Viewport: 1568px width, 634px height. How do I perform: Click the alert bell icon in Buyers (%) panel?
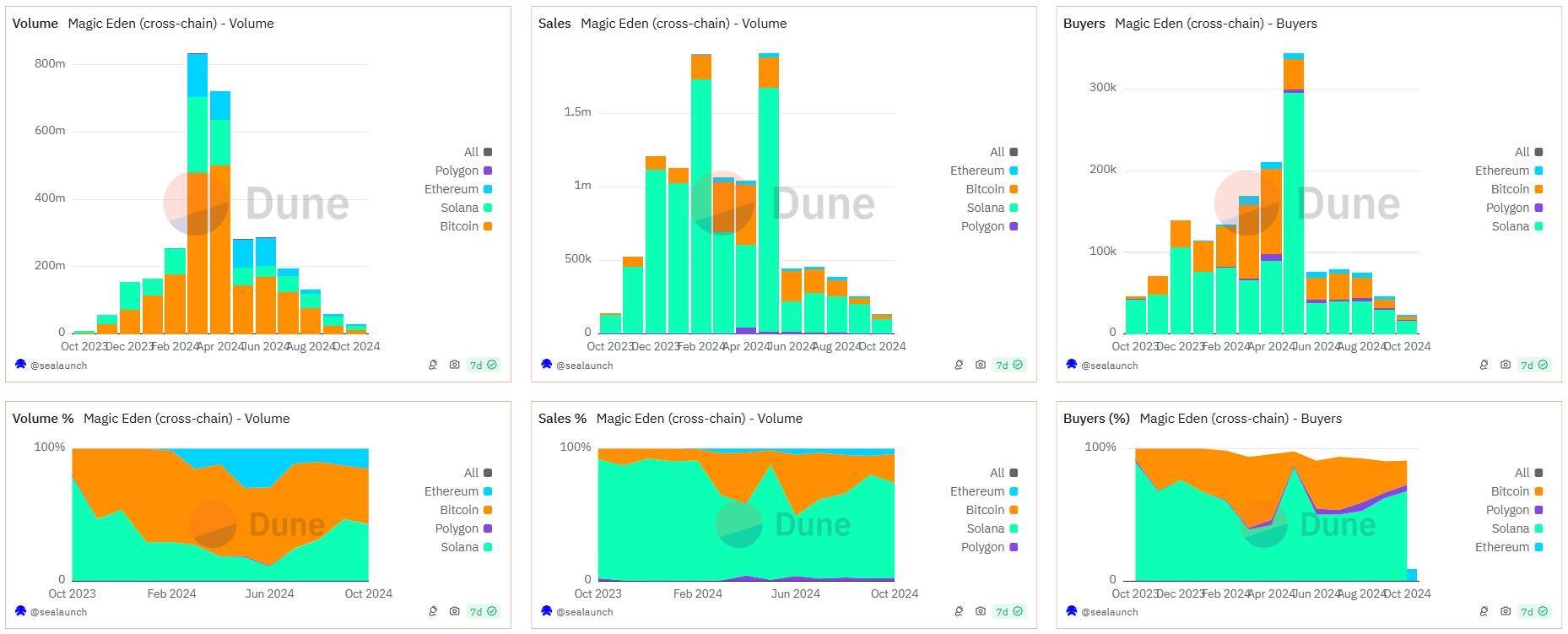tap(1484, 611)
